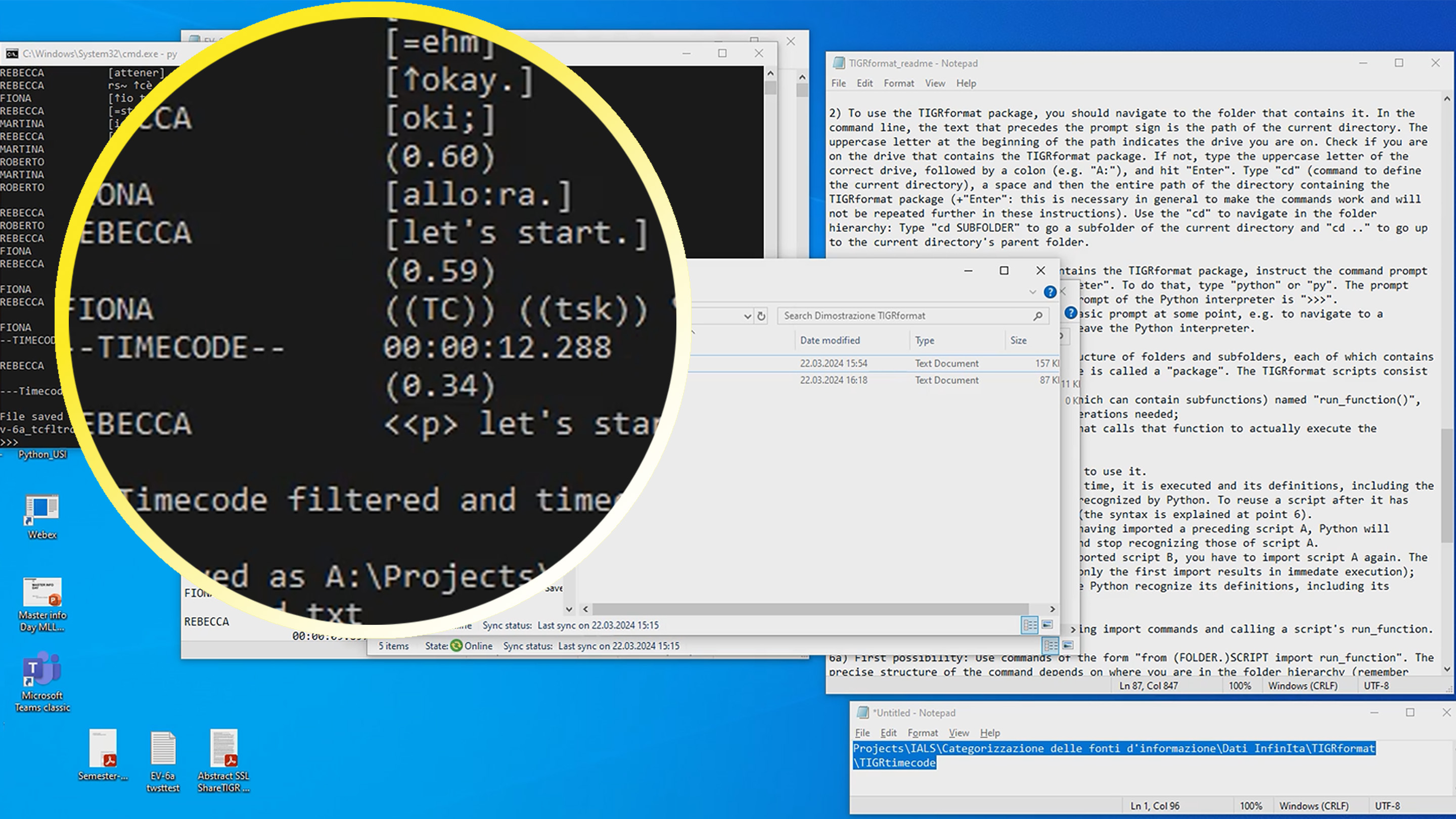This screenshot has height=819, width=1456.
Task: Open the Explorer help question-mark icon
Action: (1050, 292)
